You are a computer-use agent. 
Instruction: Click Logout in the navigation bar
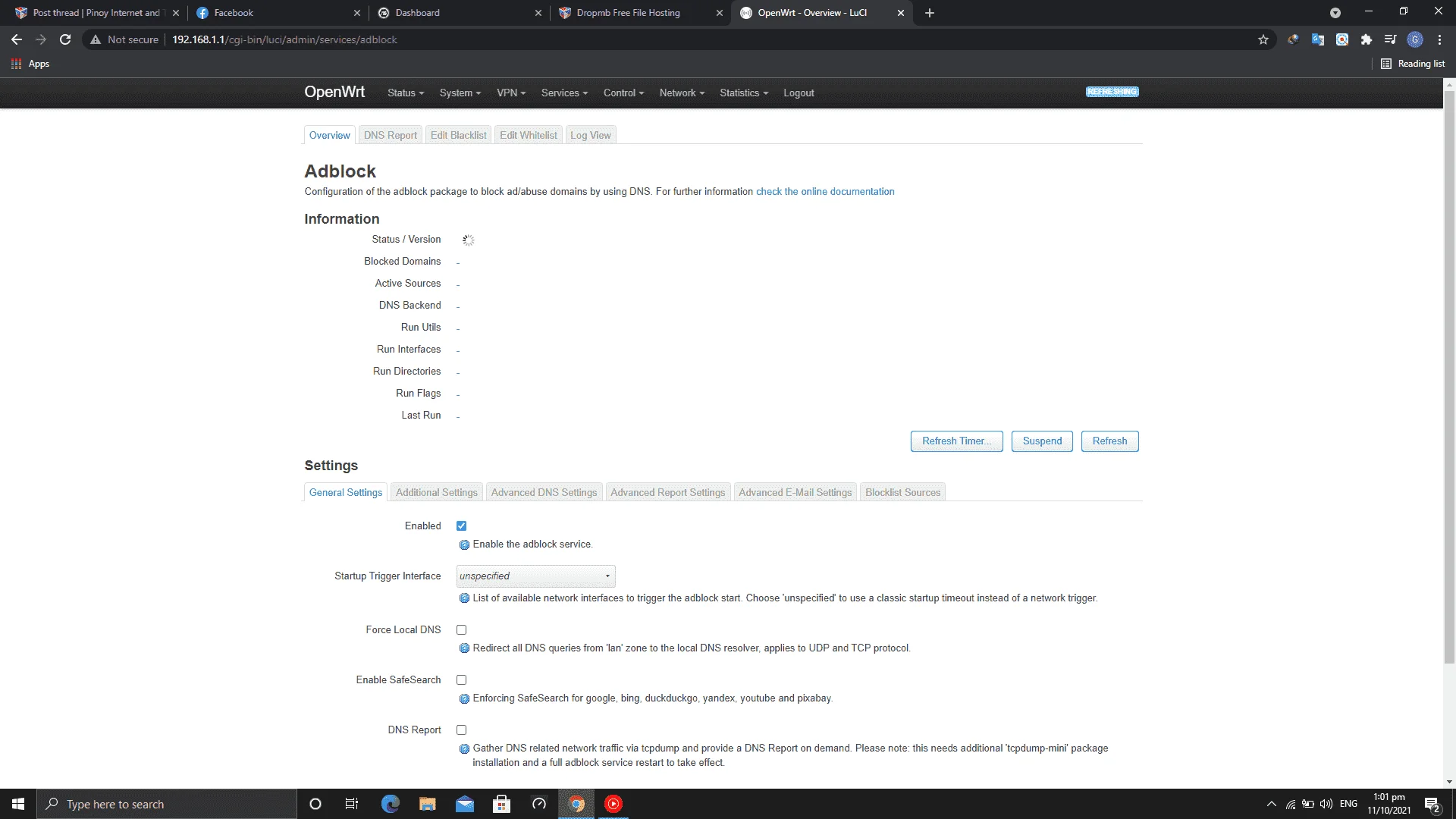pos(799,93)
